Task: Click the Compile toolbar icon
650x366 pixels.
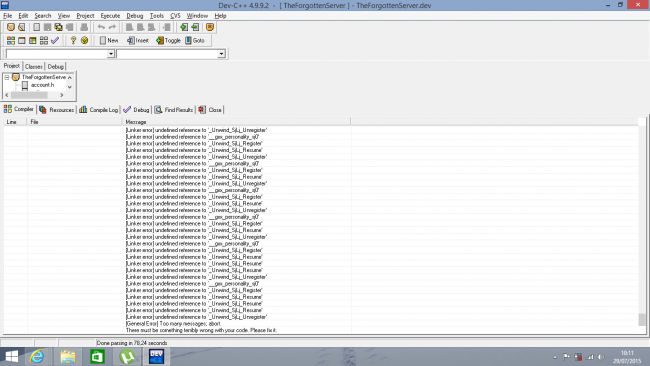Action: click(11, 41)
